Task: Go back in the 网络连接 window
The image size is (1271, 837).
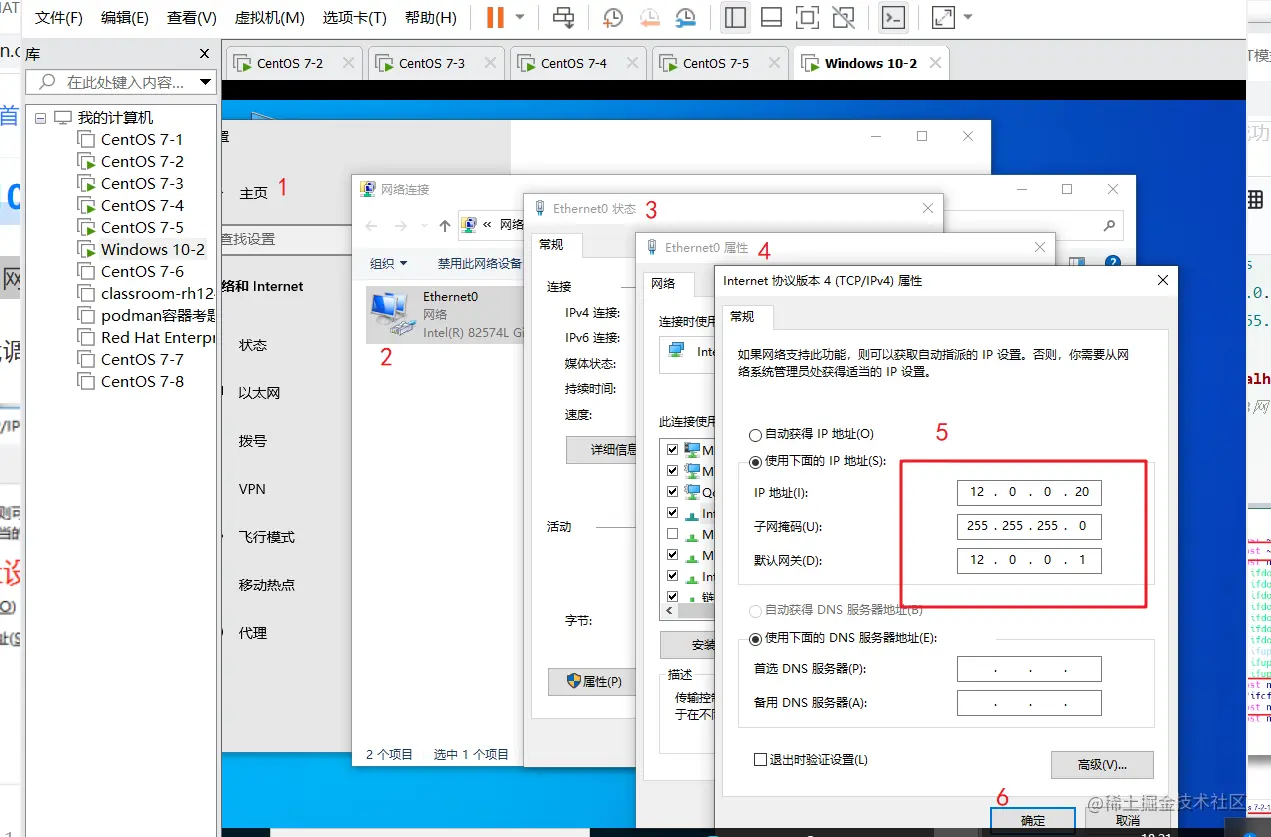Action: click(371, 226)
